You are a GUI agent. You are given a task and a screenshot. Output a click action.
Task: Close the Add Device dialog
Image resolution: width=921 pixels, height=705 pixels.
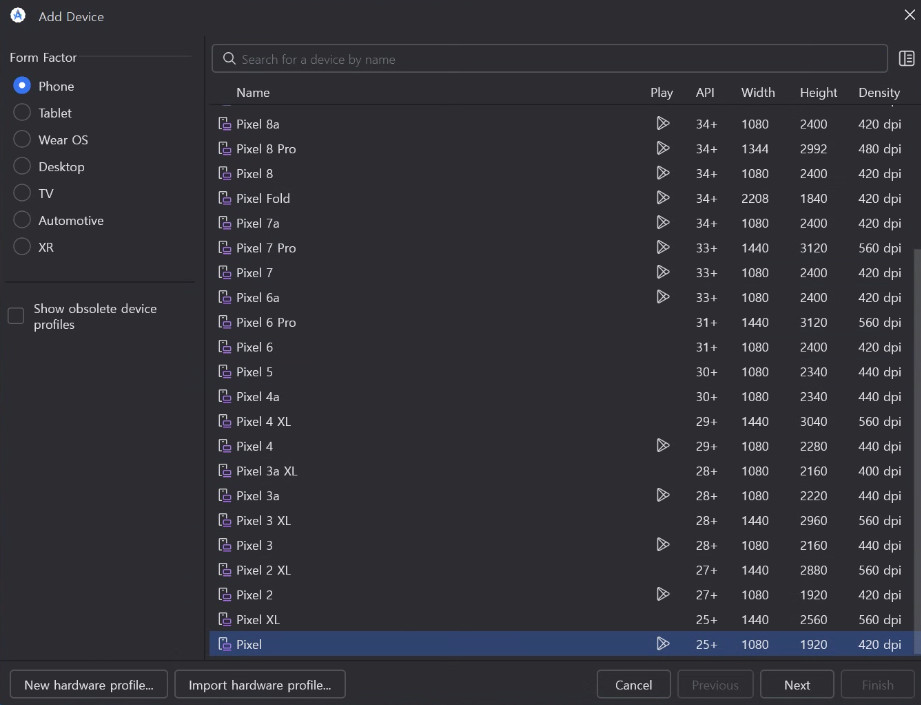(909, 15)
